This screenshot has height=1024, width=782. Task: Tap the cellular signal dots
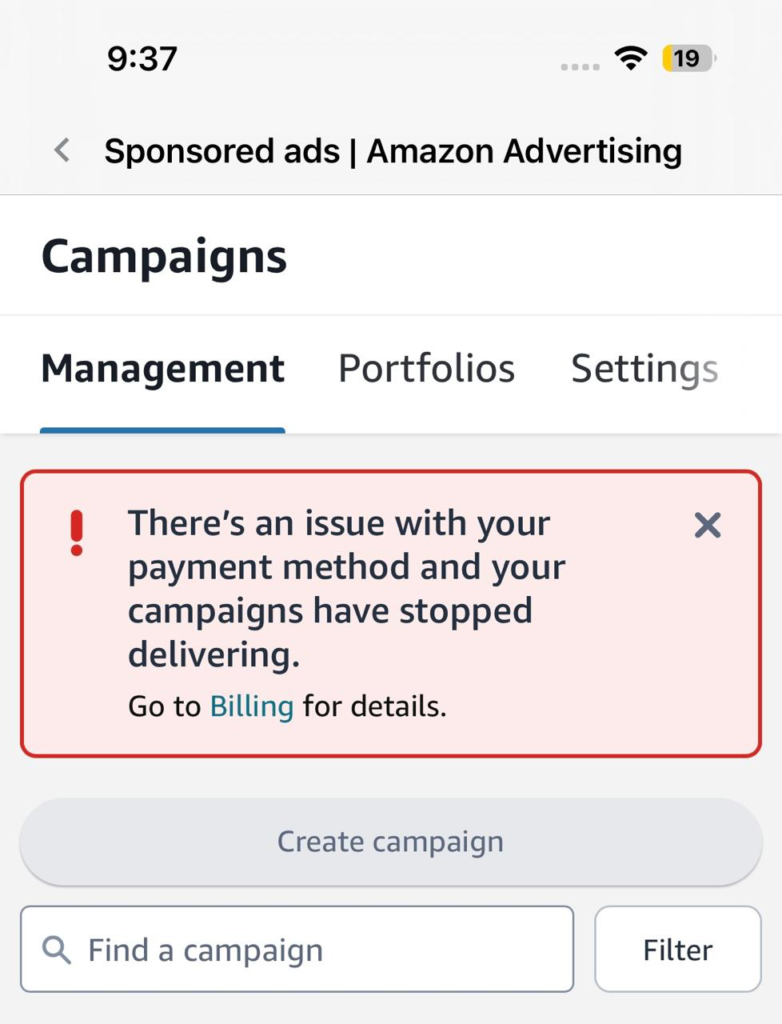click(x=580, y=66)
